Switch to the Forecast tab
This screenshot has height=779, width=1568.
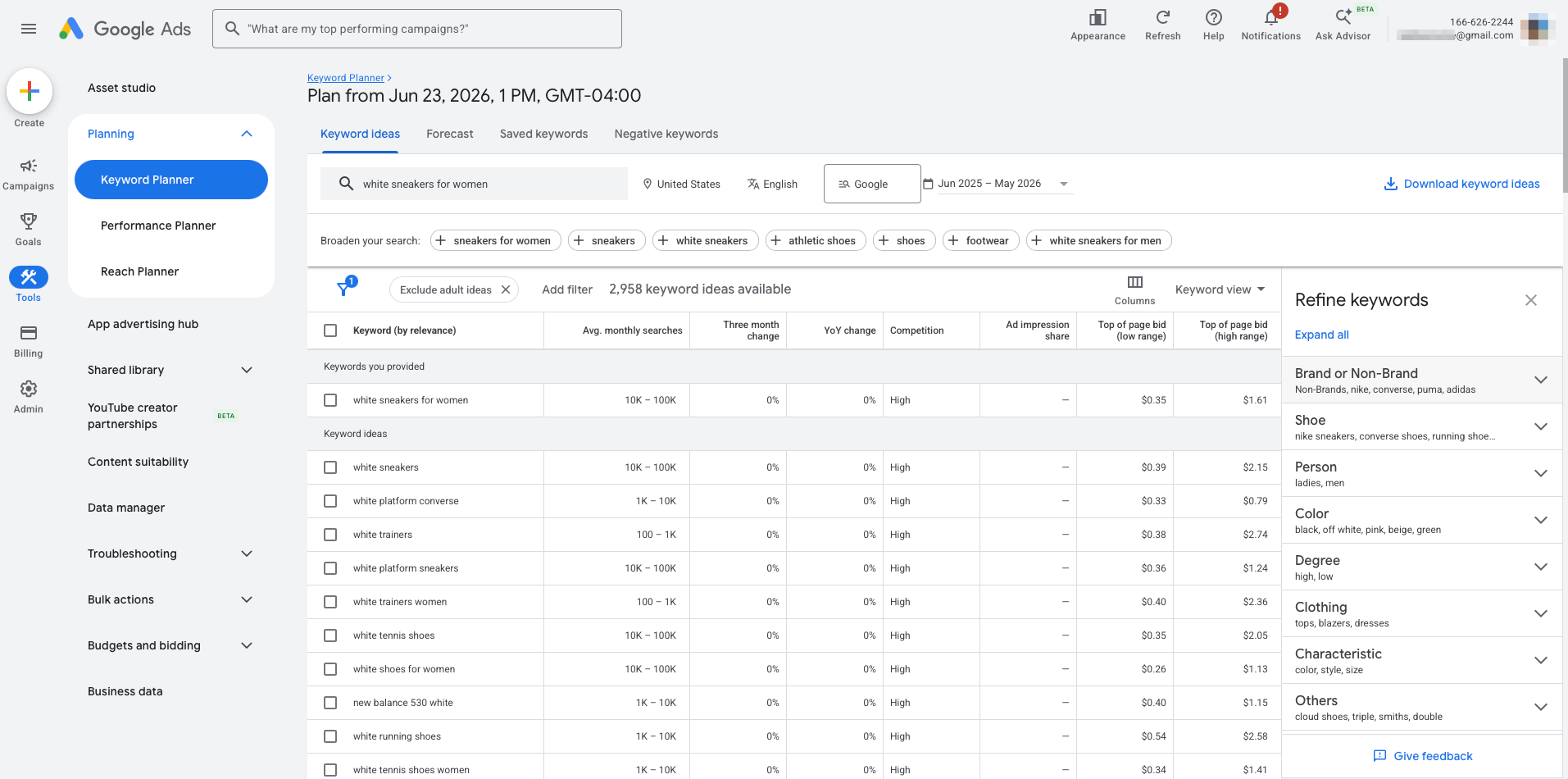tap(449, 134)
